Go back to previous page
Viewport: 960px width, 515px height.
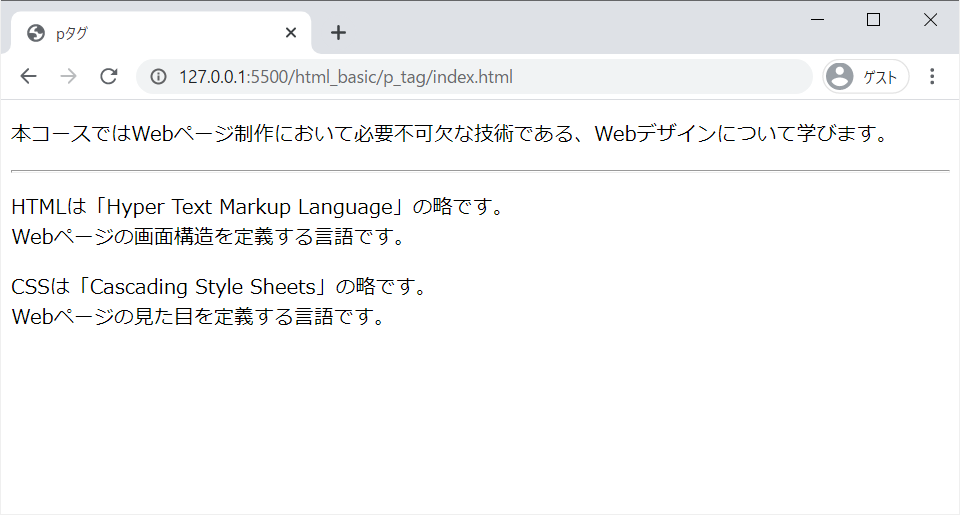tap(29, 77)
